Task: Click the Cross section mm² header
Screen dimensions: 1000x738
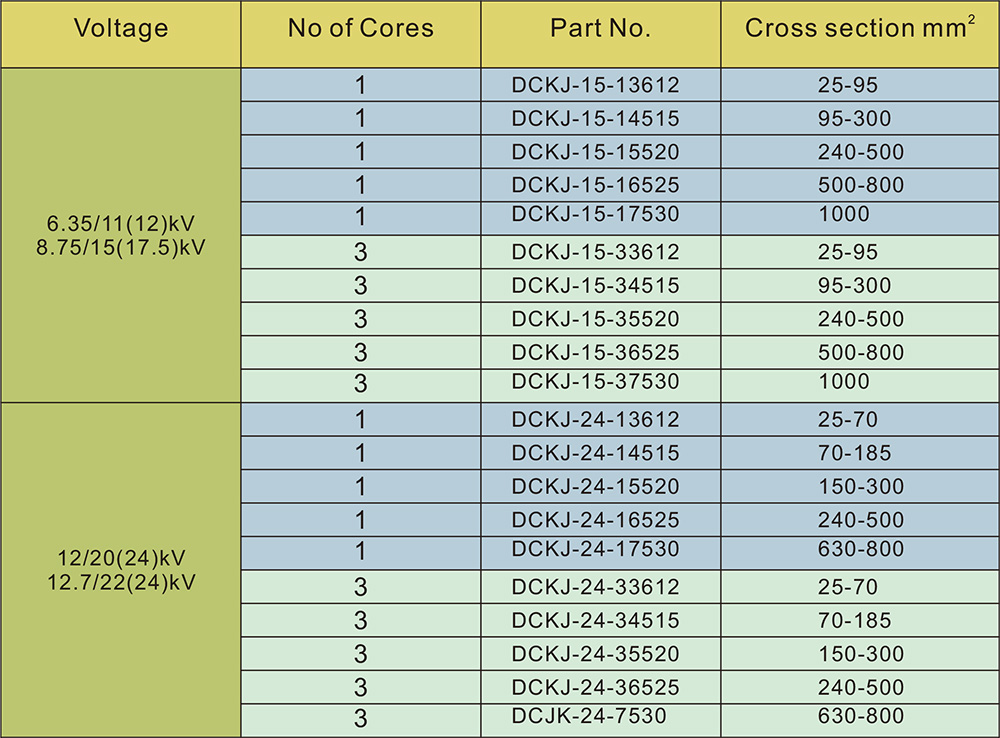Action: click(860, 28)
